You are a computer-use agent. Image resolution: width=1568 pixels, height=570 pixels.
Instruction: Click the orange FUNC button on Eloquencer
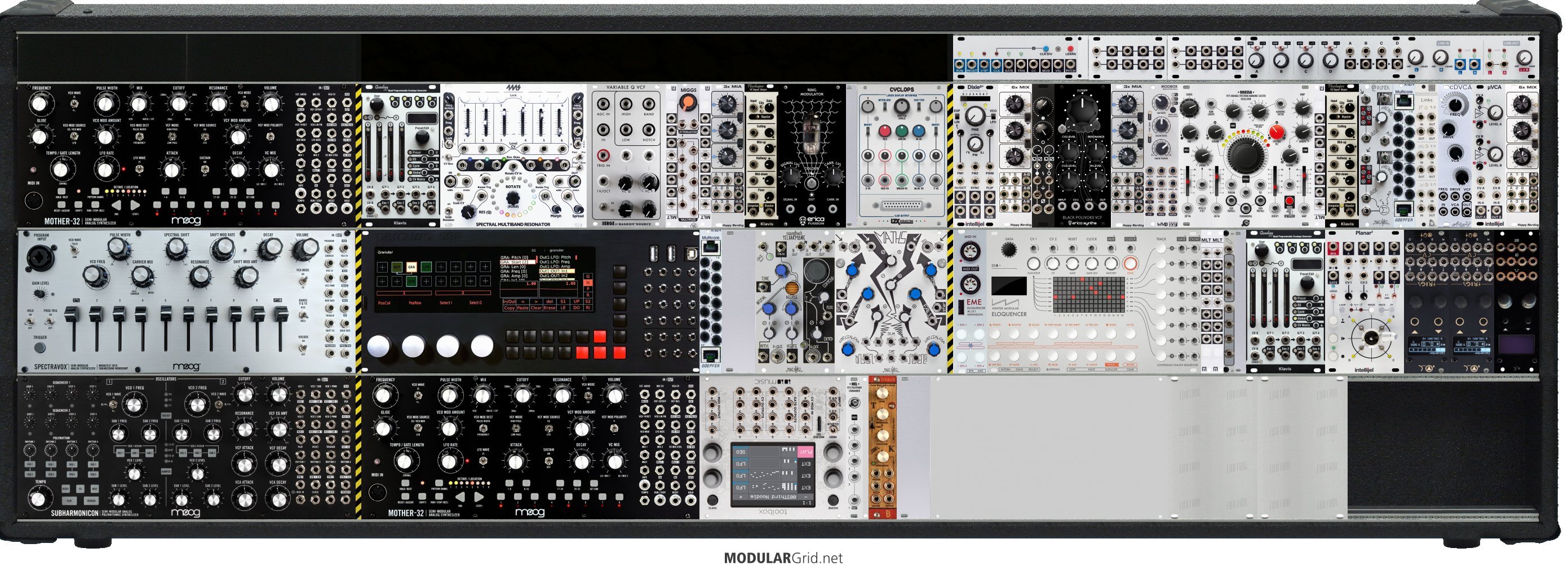(x=1131, y=264)
